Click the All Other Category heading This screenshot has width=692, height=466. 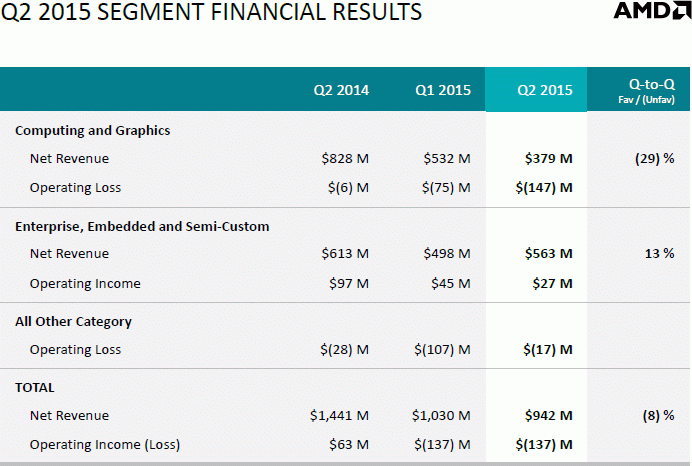73,322
